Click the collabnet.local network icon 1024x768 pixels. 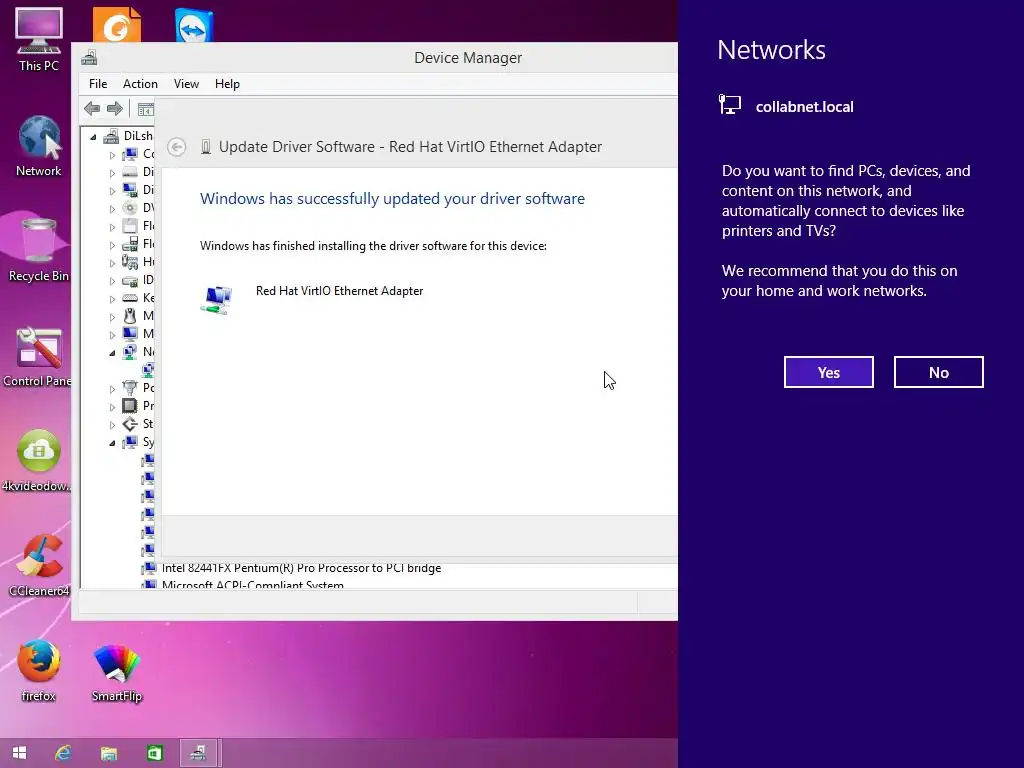pyautogui.click(x=729, y=105)
